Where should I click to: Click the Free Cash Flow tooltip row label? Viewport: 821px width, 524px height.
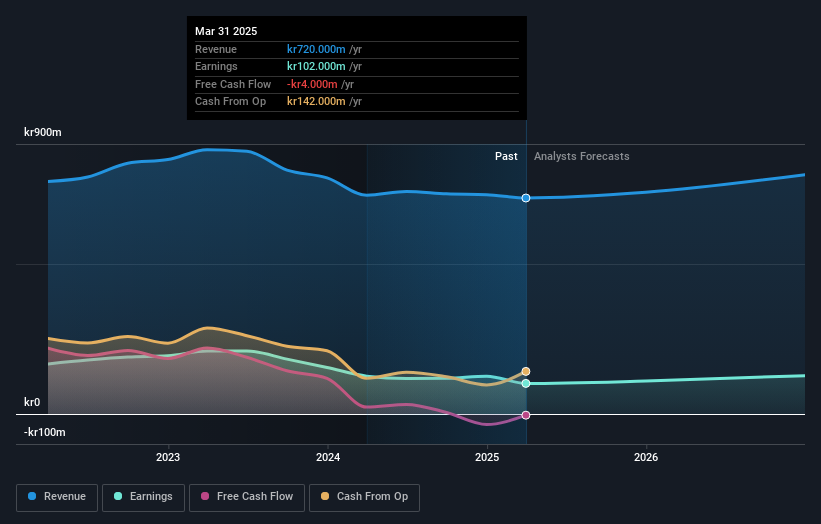(233, 84)
